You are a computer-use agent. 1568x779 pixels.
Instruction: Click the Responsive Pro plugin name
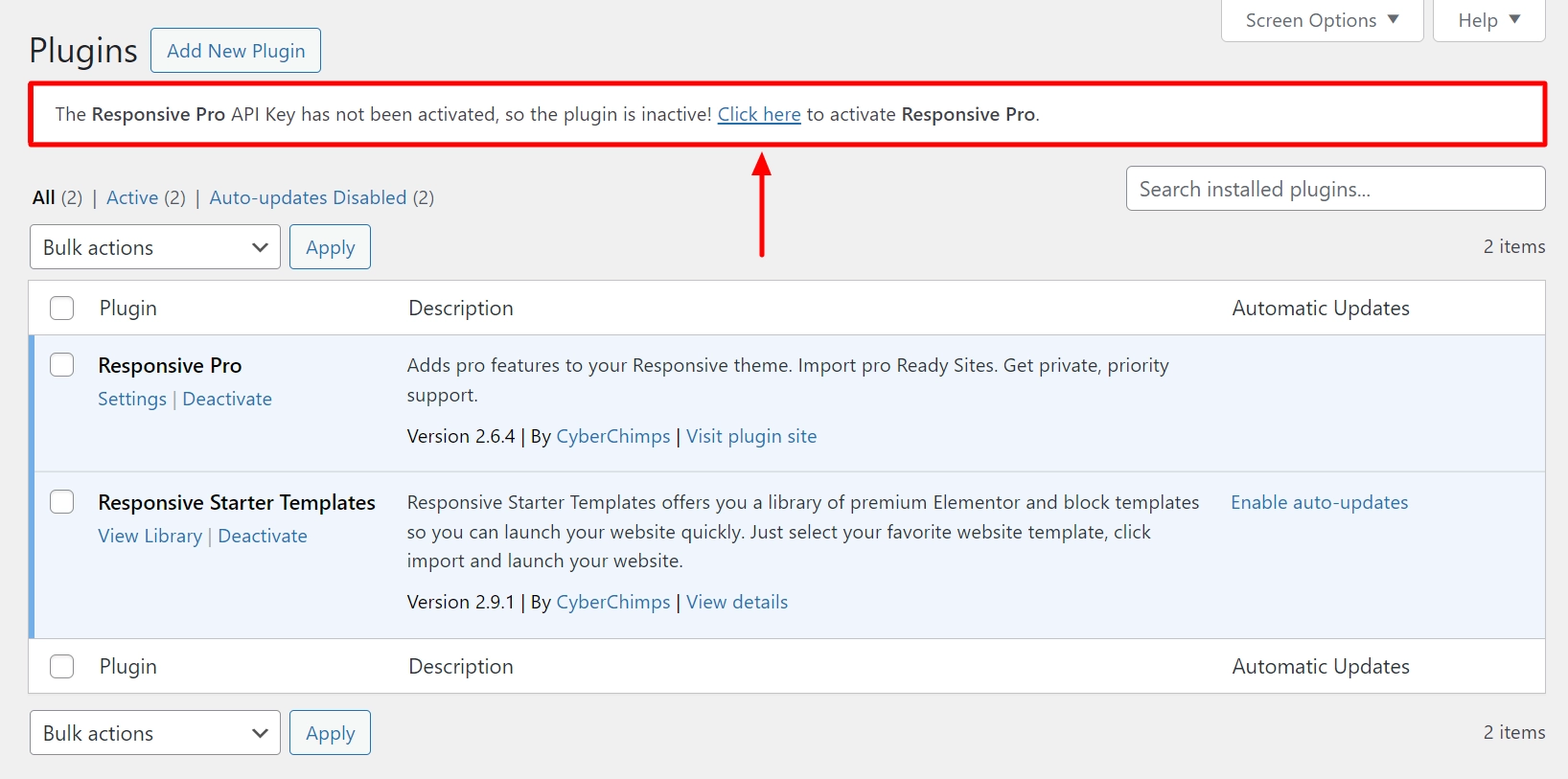tap(170, 365)
